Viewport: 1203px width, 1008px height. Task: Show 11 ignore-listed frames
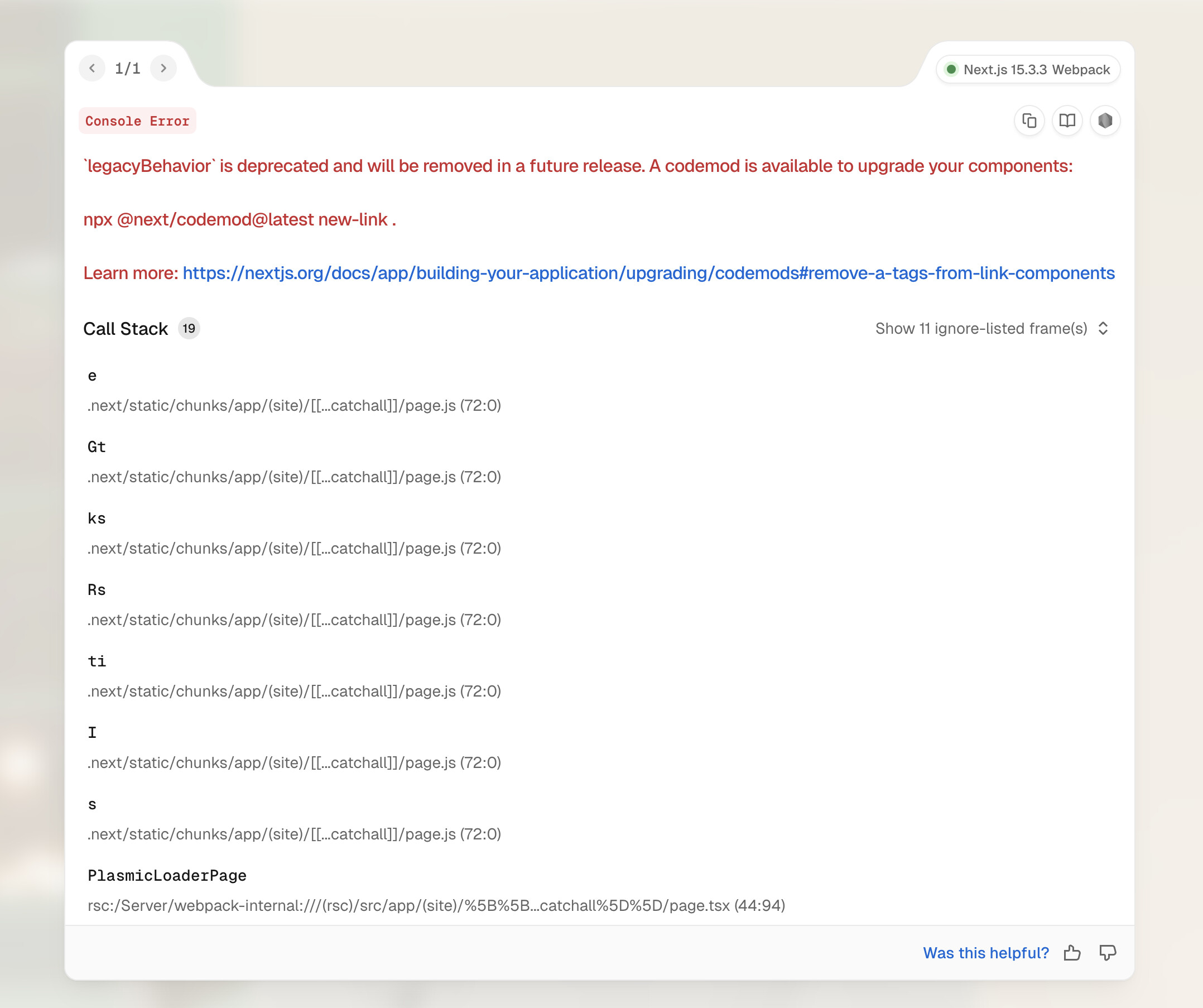981,328
